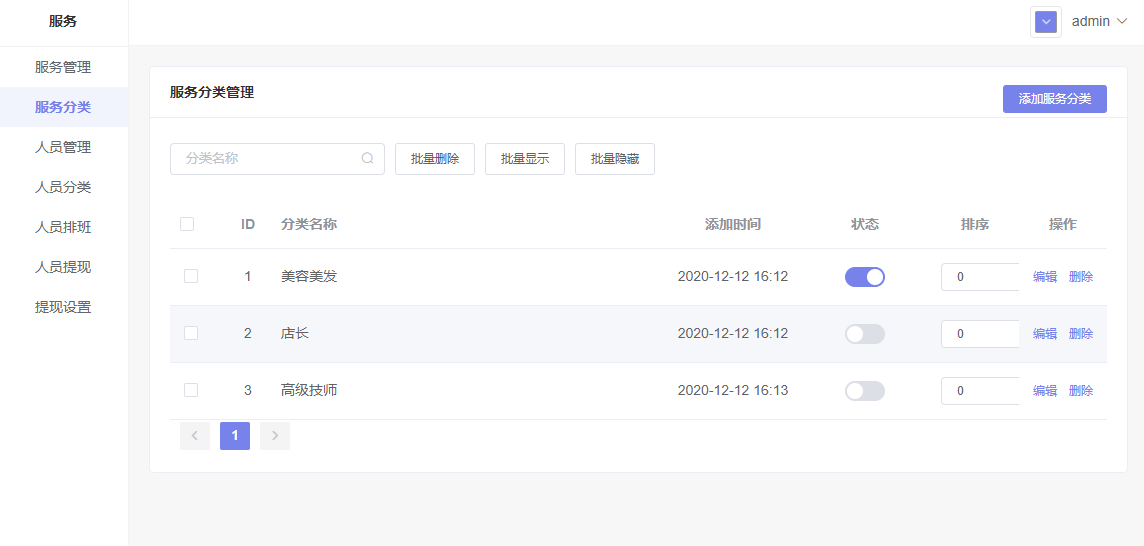The image size is (1144, 546).
Task: Check the checkbox for 美容美发 row
Action: pyautogui.click(x=191, y=276)
